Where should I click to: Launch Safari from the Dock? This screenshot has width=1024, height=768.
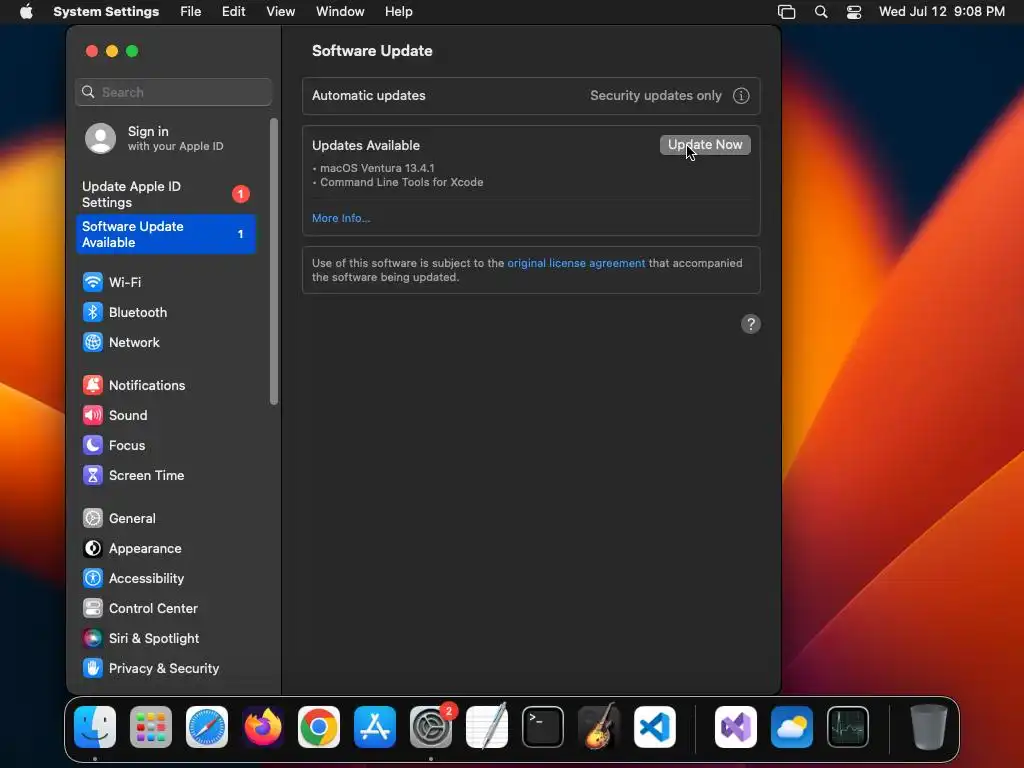207,726
